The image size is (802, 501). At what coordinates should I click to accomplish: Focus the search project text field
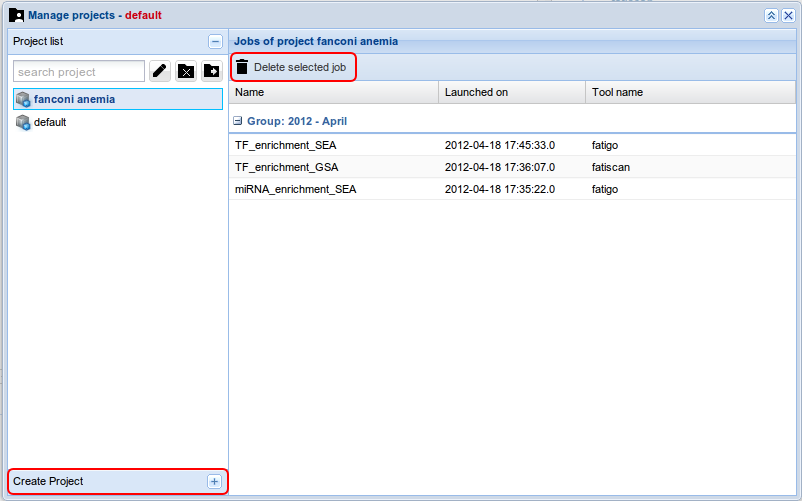pos(79,71)
